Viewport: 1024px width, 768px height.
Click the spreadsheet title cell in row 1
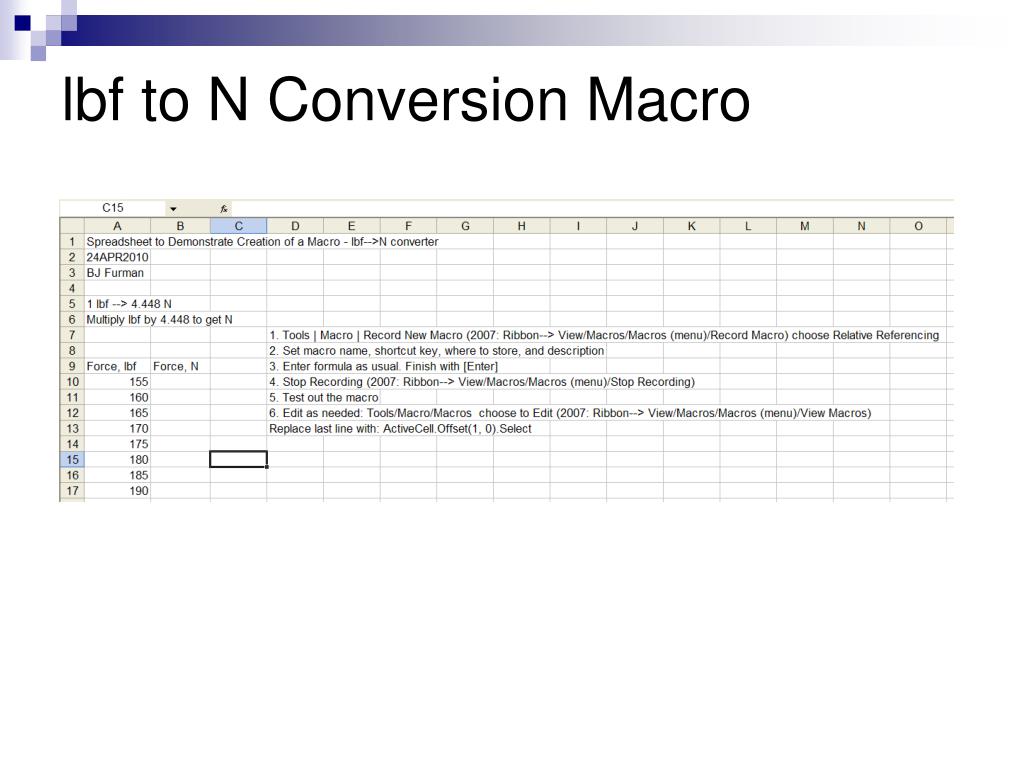[263, 242]
